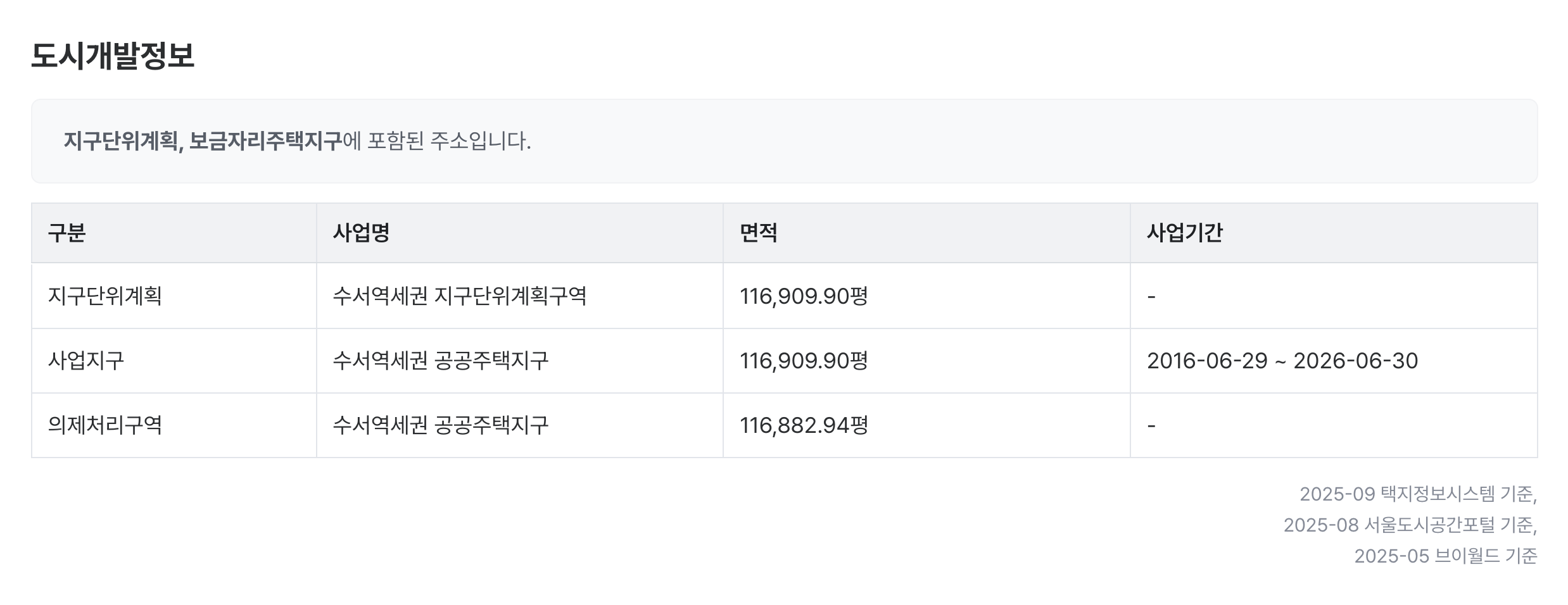Click the area value in the 사업지구 row

click(804, 361)
